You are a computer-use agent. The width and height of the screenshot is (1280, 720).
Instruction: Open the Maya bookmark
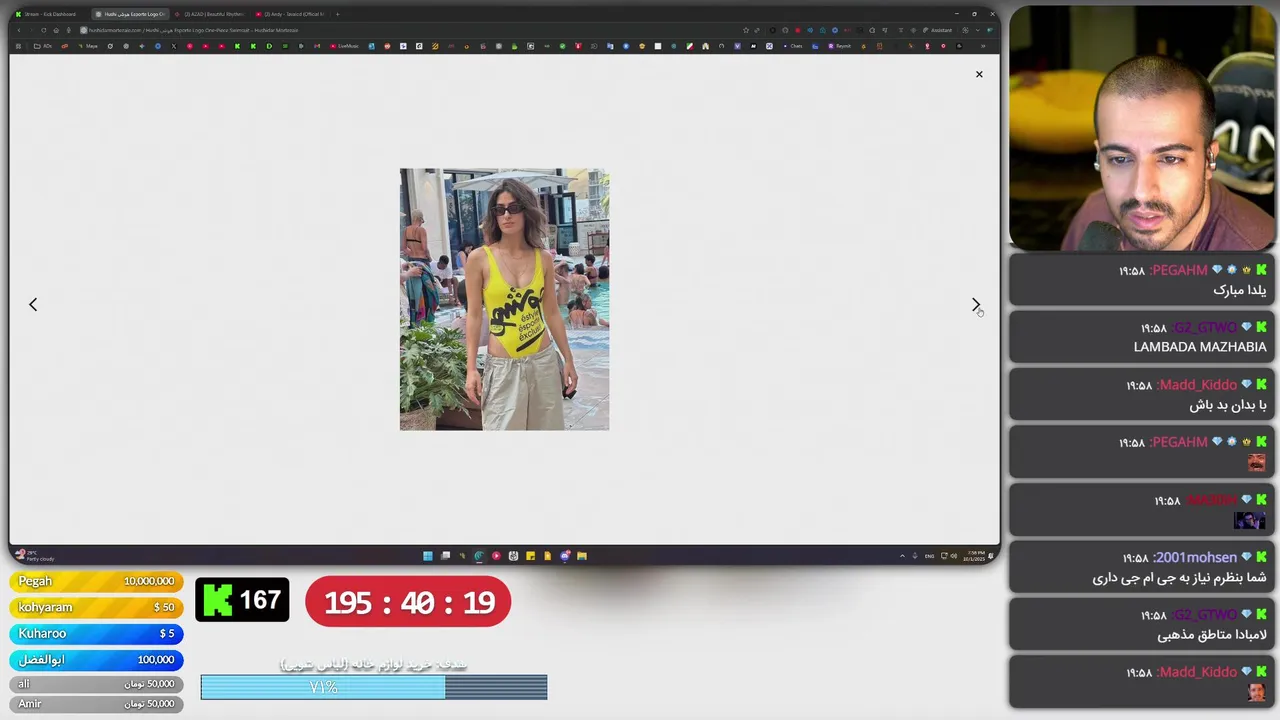tap(88, 46)
